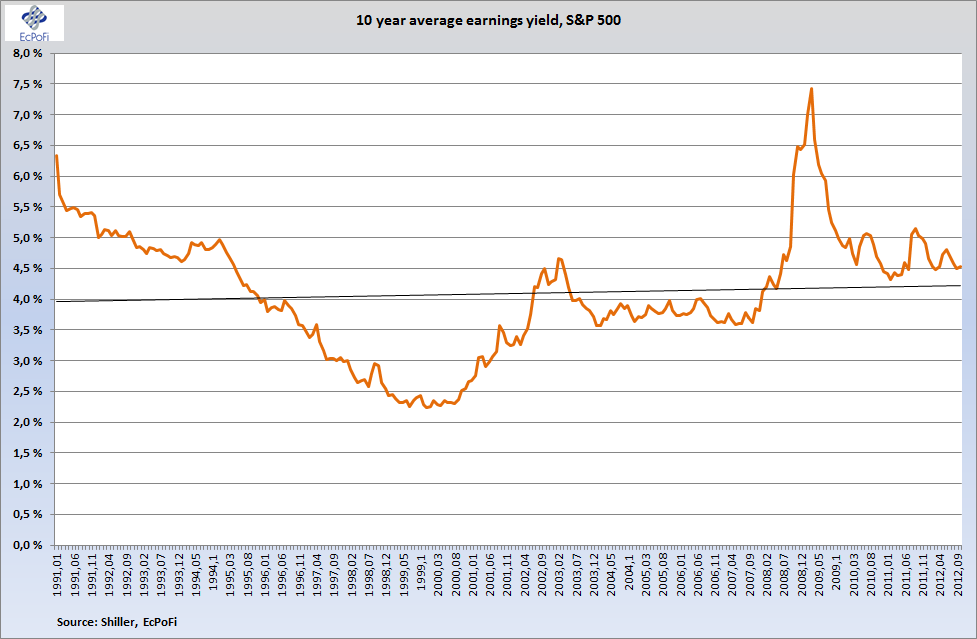Click the '1997,09' x-axis label
The width and height of the screenshot is (977, 639).
point(335,573)
